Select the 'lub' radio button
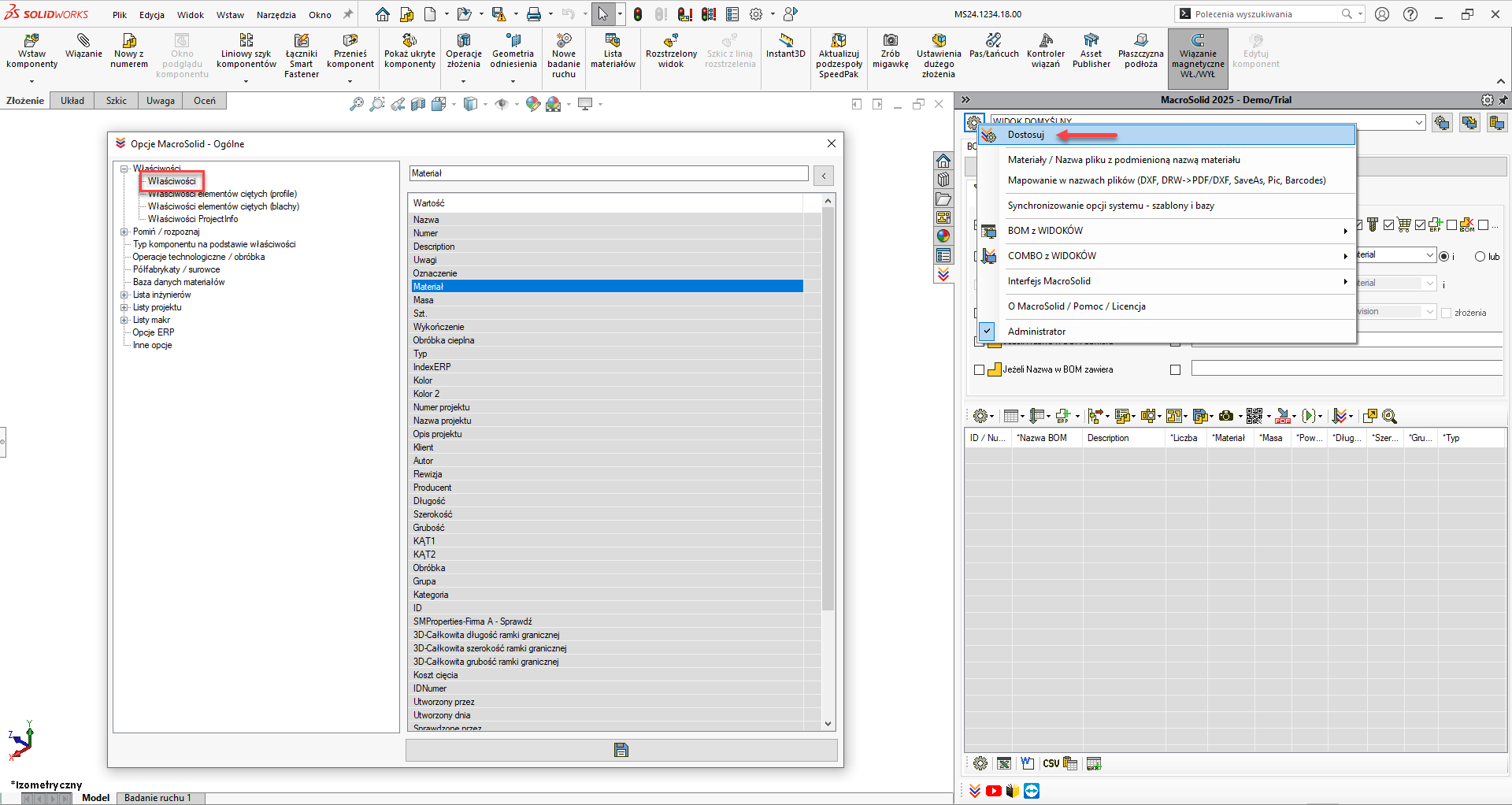Viewport: 1512px width, 805px height. tap(1480, 256)
